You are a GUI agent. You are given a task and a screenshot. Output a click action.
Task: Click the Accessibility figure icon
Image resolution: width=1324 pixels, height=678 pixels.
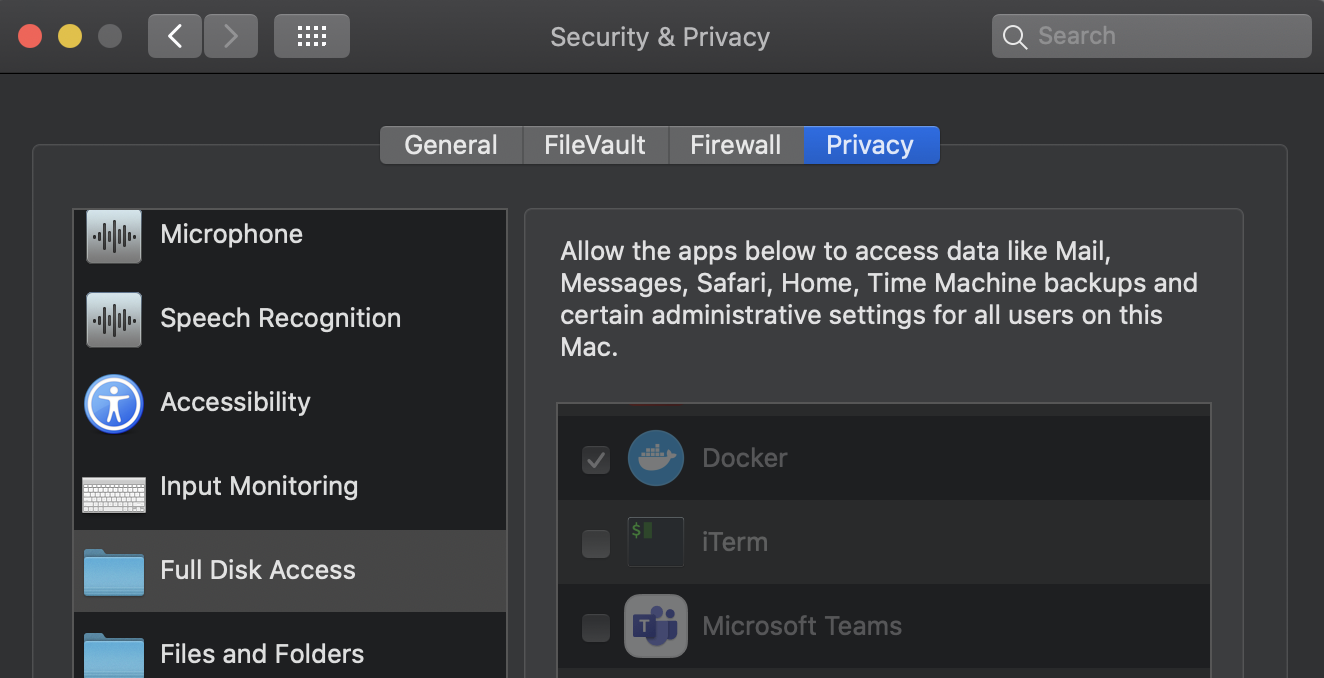click(113, 404)
